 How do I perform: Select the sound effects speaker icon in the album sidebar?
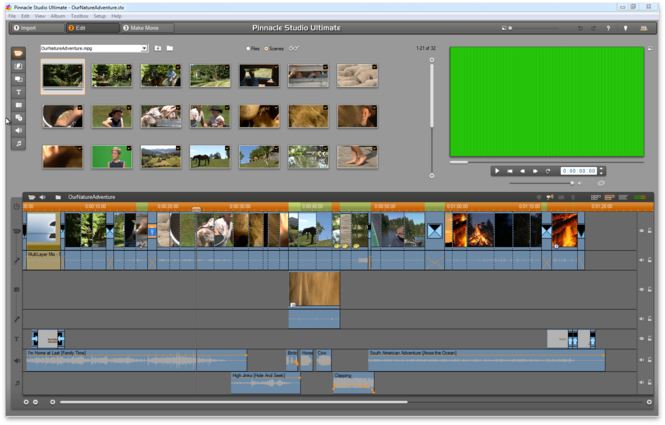(x=19, y=131)
